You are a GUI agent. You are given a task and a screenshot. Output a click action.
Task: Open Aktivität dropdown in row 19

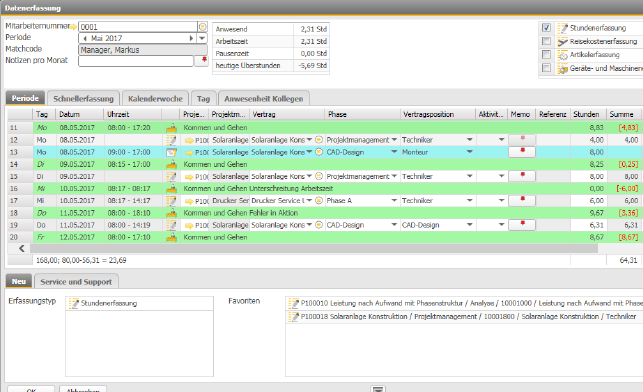[x=501, y=225]
